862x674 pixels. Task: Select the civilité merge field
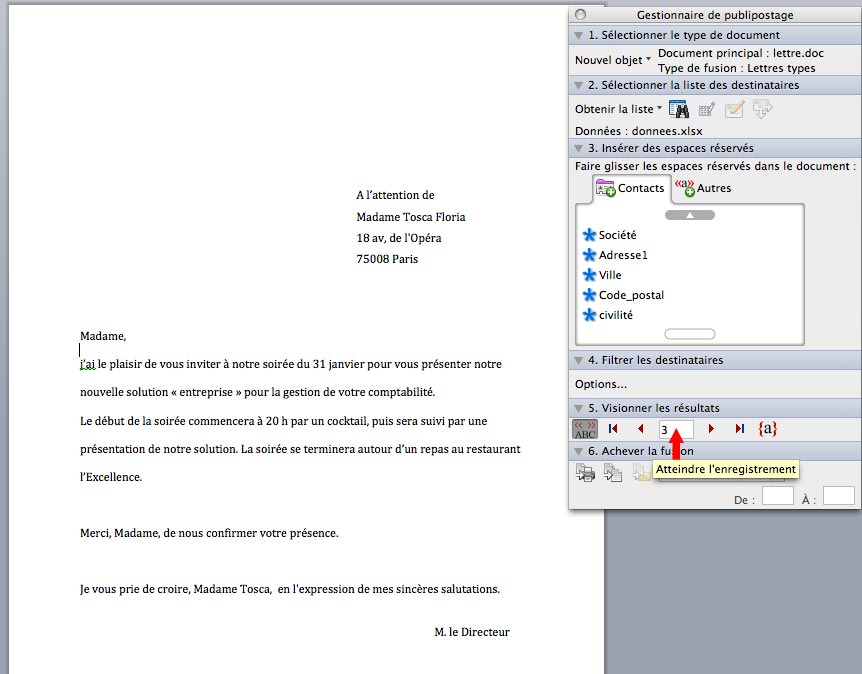tap(614, 315)
